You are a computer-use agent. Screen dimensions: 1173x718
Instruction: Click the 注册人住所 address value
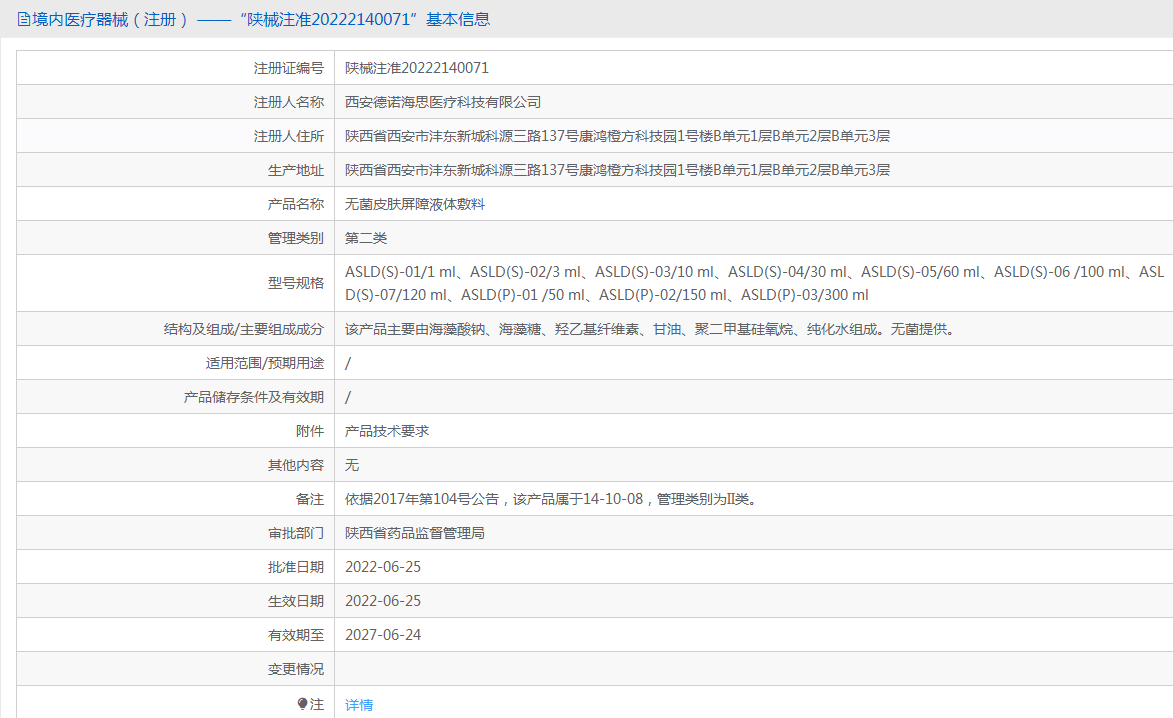click(617, 136)
